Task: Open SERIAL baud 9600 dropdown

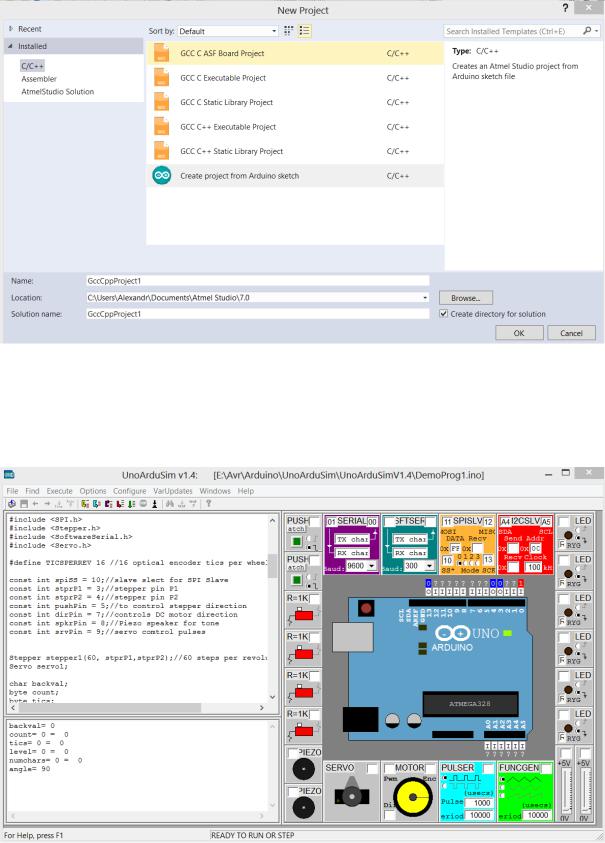Action: tap(372, 566)
